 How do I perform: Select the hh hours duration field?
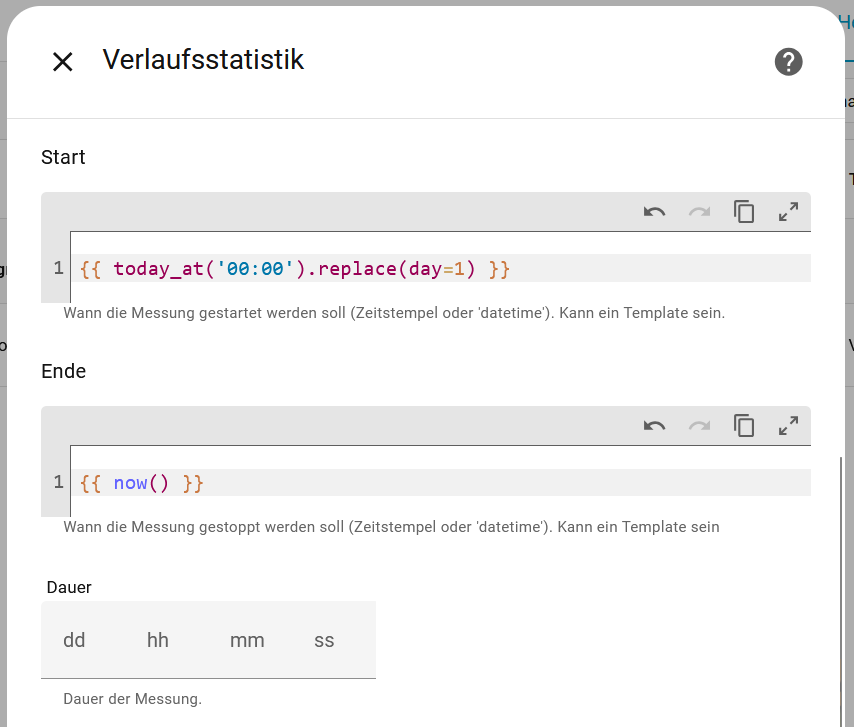pyautogui.click(x=158, y=640)
